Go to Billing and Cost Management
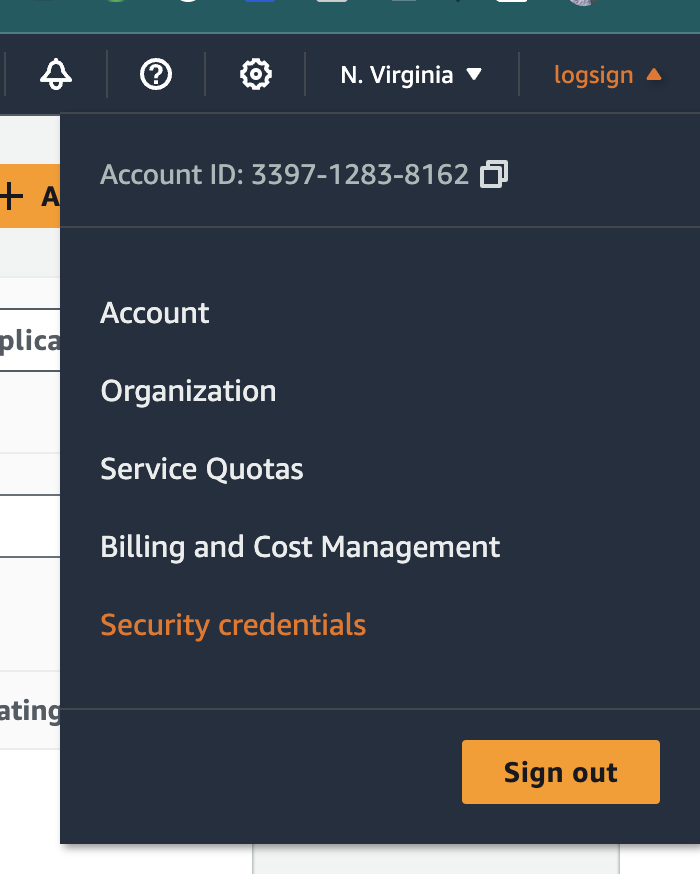The height and width of the screenshot is (874, 700). 300,547
